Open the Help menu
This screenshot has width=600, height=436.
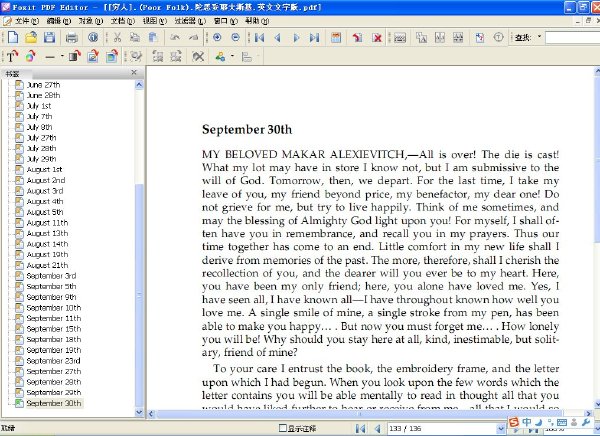(257, 21)
